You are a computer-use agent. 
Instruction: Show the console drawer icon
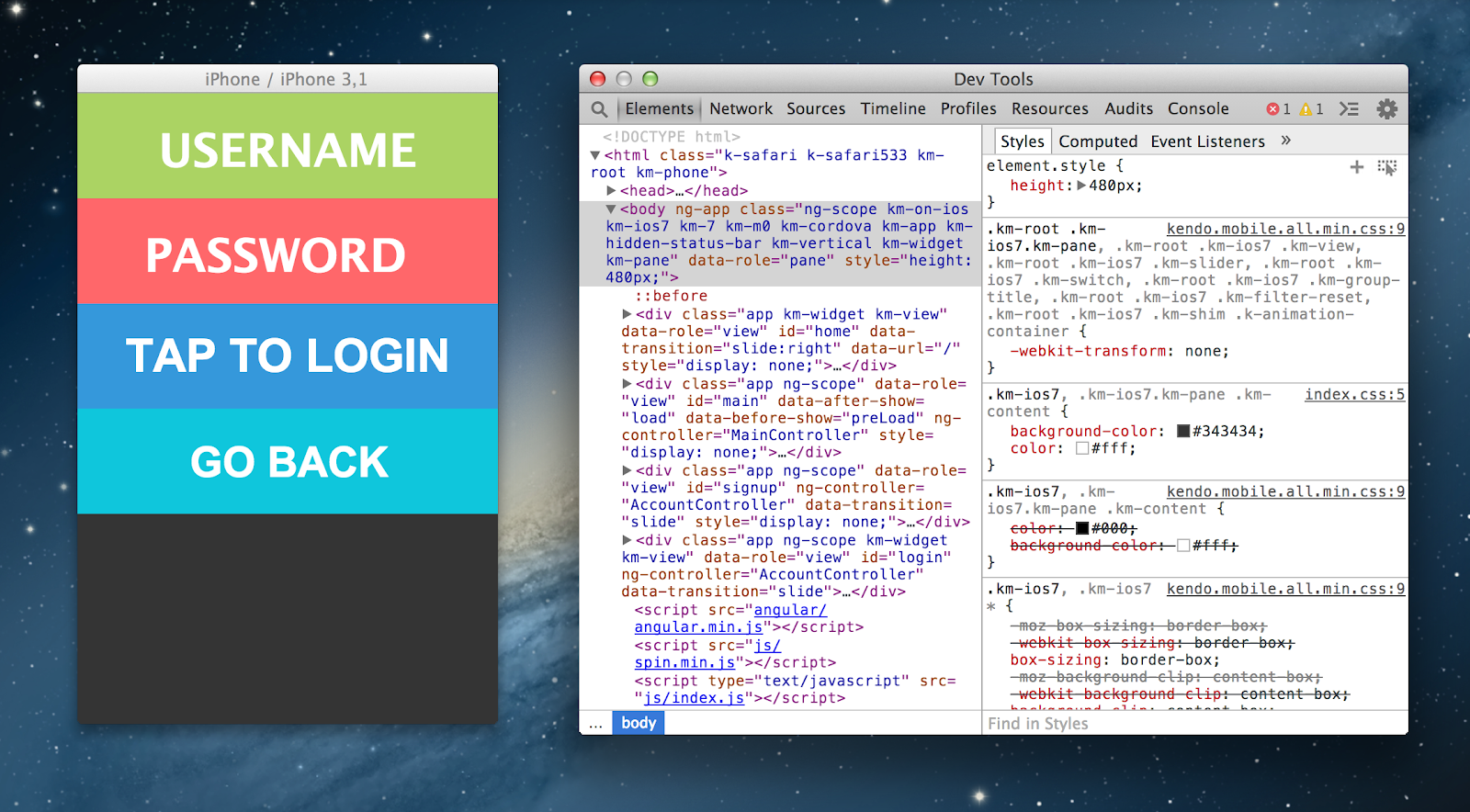[x=1349, y=109]
